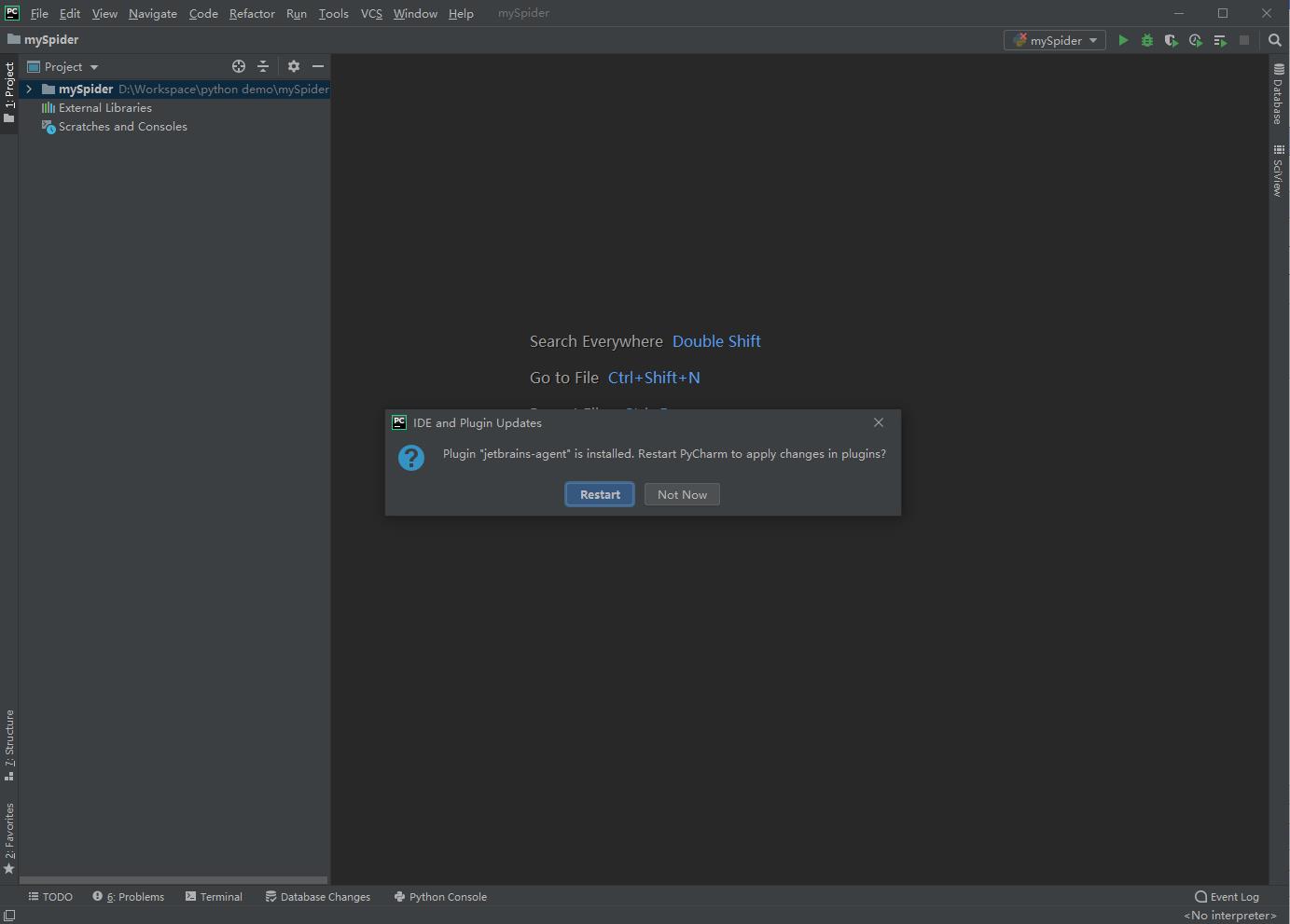Open the Tools menu

[333, 13]
